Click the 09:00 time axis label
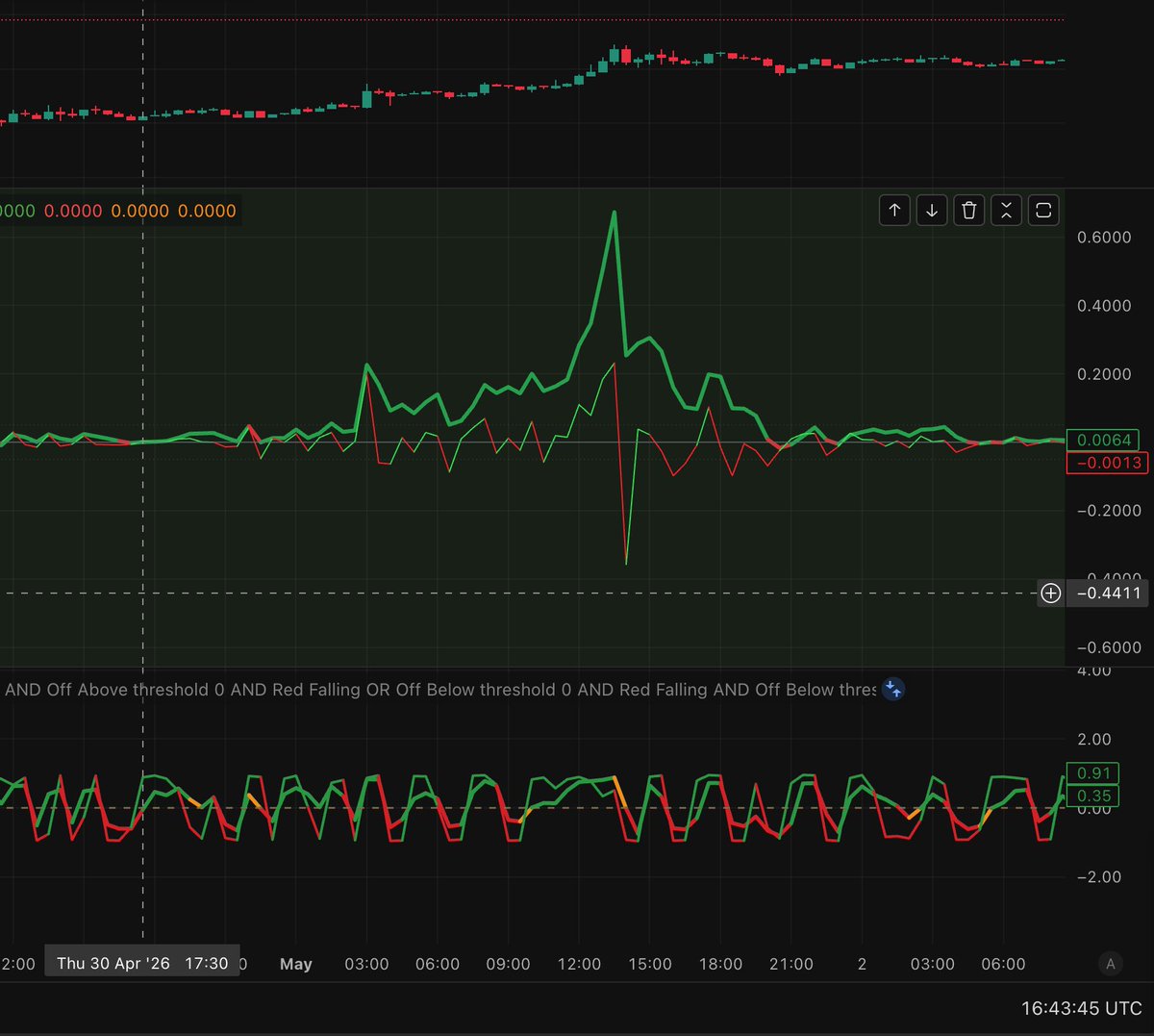 click(x=508, y=964)
